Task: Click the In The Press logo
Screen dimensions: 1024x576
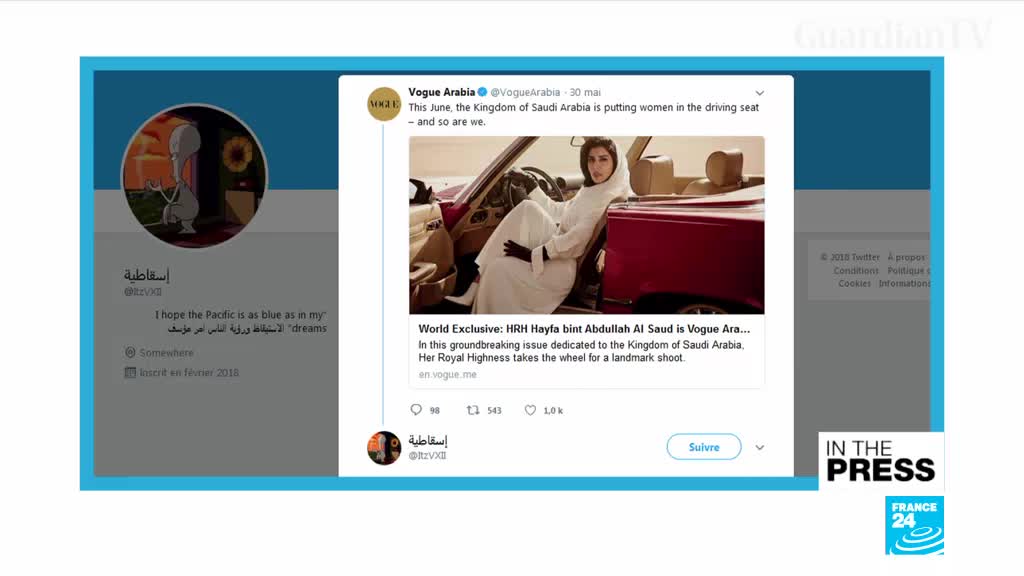Action: tap(881, 461)
